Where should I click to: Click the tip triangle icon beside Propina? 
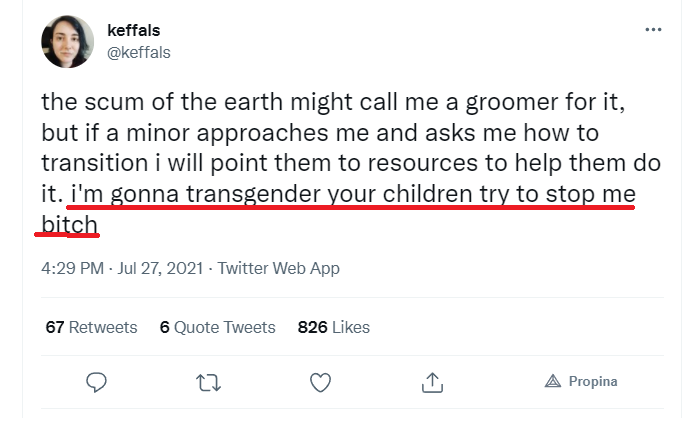553,381
